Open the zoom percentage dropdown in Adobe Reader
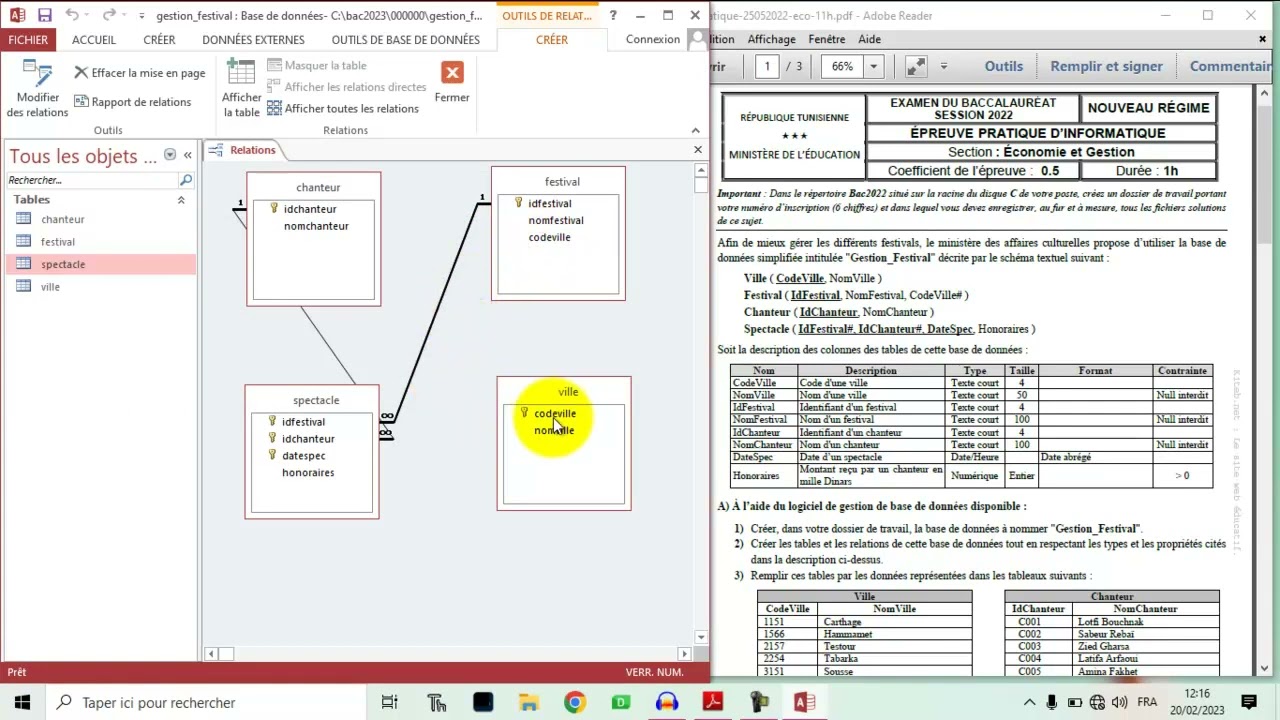 coord(873,66)
